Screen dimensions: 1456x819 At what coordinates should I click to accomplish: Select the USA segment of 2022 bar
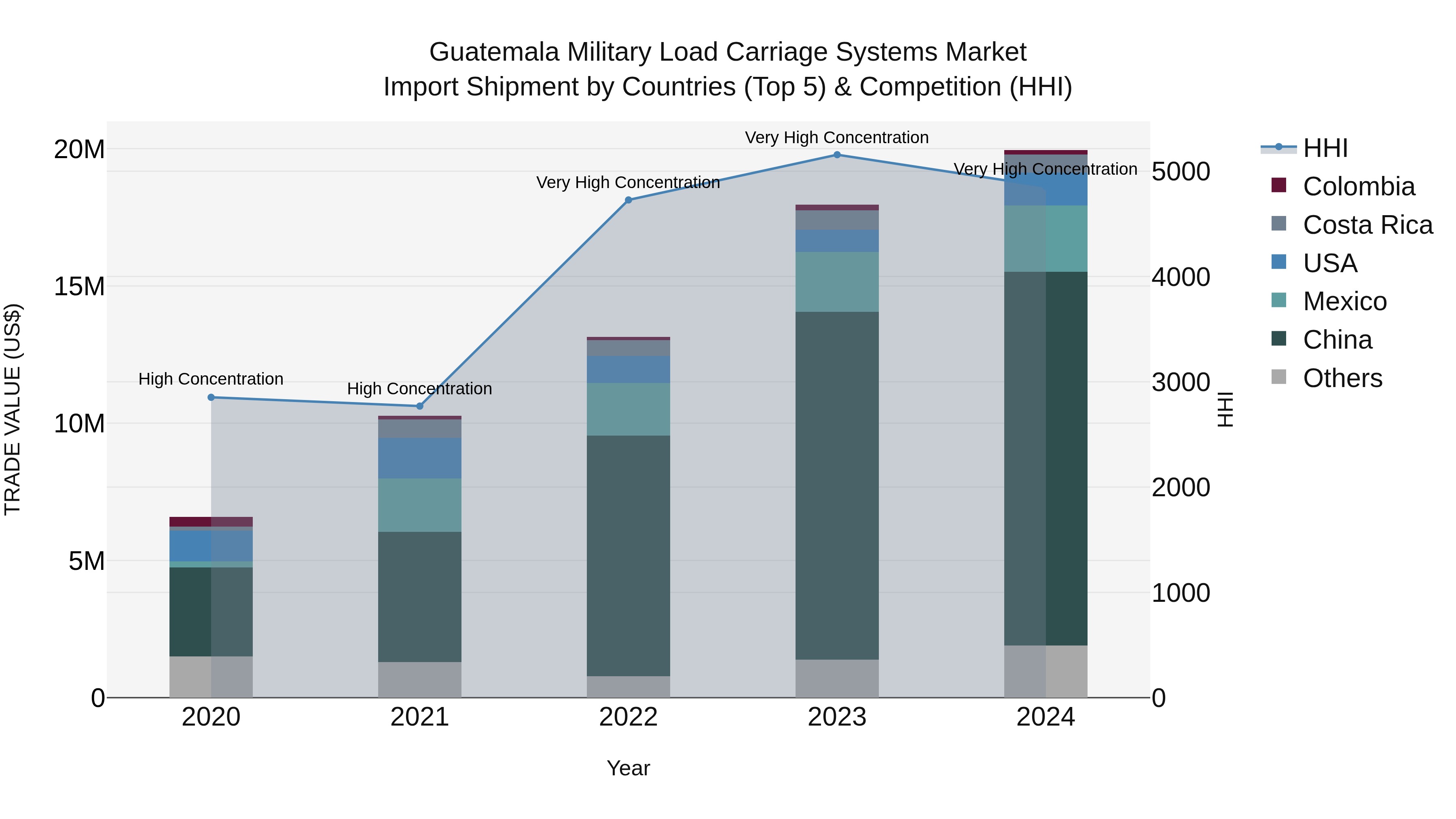(629, 370)
